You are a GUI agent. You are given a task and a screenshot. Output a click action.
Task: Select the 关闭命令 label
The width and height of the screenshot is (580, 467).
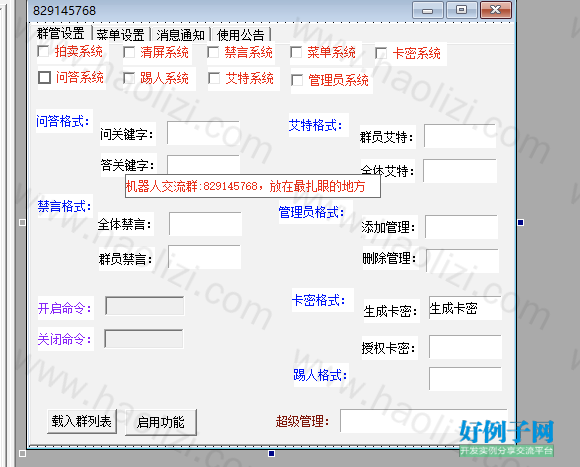[65, 339]
